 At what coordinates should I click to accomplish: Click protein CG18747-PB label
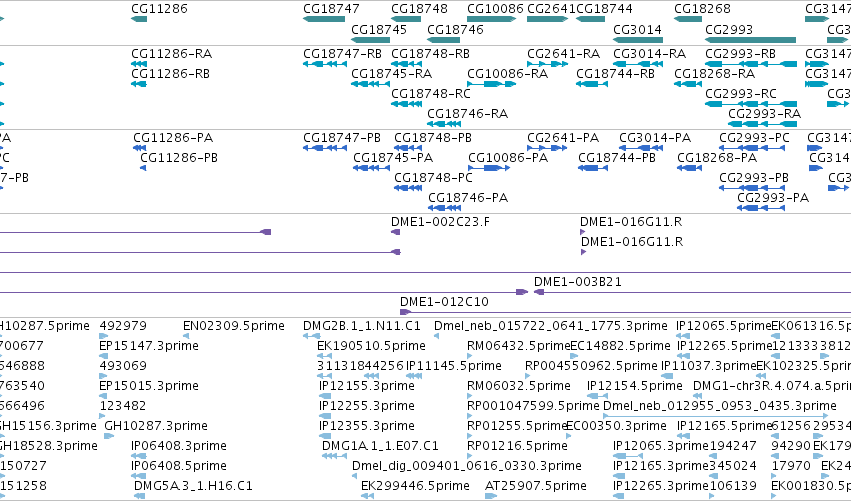[342, 138]
